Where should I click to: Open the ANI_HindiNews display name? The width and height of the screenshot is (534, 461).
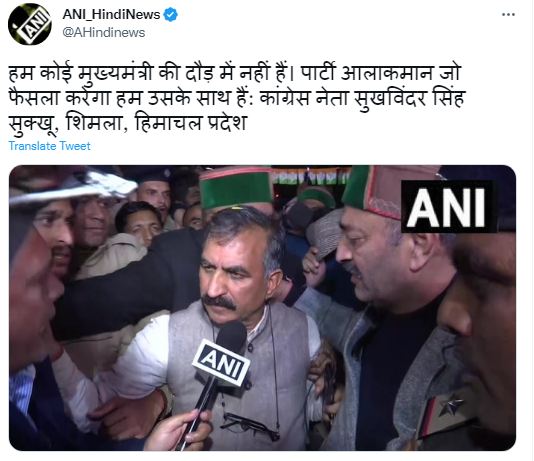point(111,14)
